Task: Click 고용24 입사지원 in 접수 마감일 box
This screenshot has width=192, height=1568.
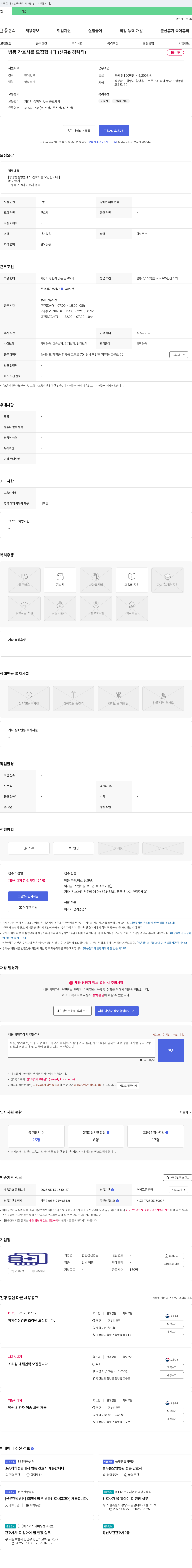Action: click(x=28, y=896)
